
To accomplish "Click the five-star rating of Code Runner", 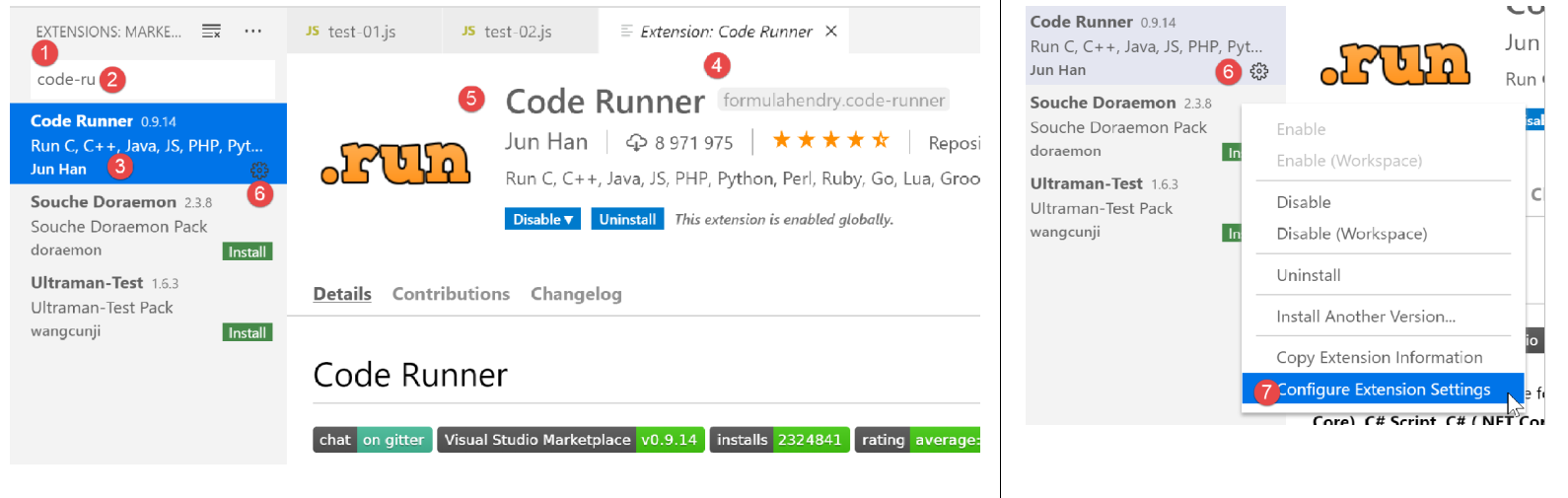I will [x=830, y=141].
